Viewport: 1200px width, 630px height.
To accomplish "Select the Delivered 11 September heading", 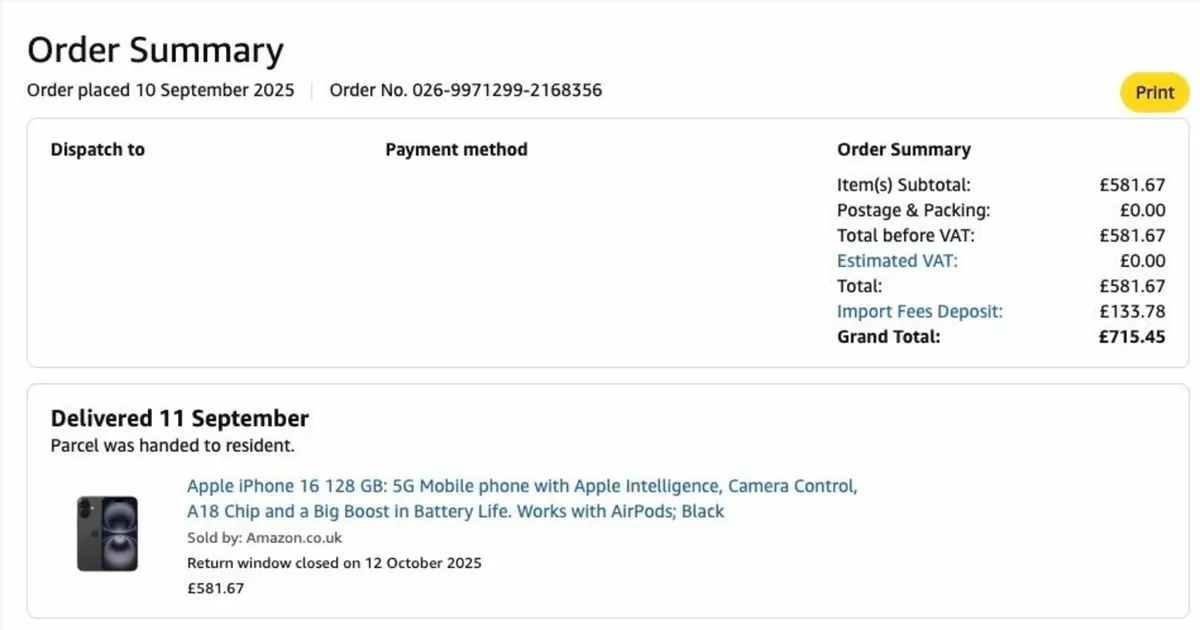I will 179,418.
